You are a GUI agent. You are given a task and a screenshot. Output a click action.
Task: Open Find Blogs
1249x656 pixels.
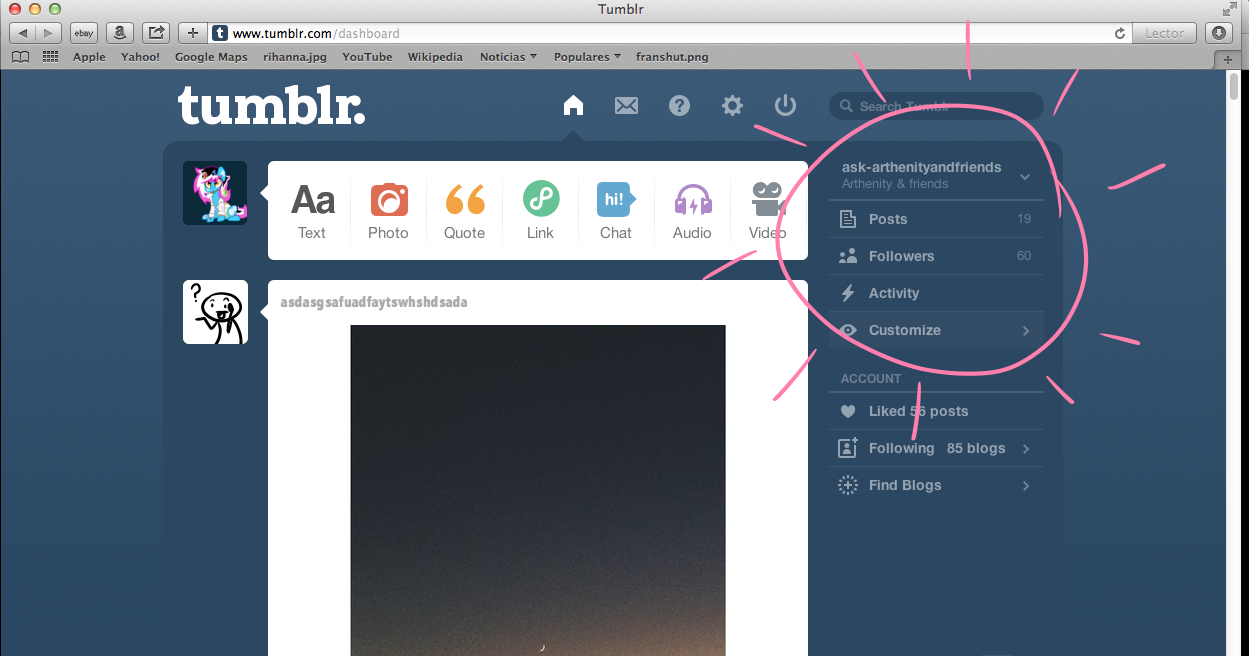(x=936, y=485)
